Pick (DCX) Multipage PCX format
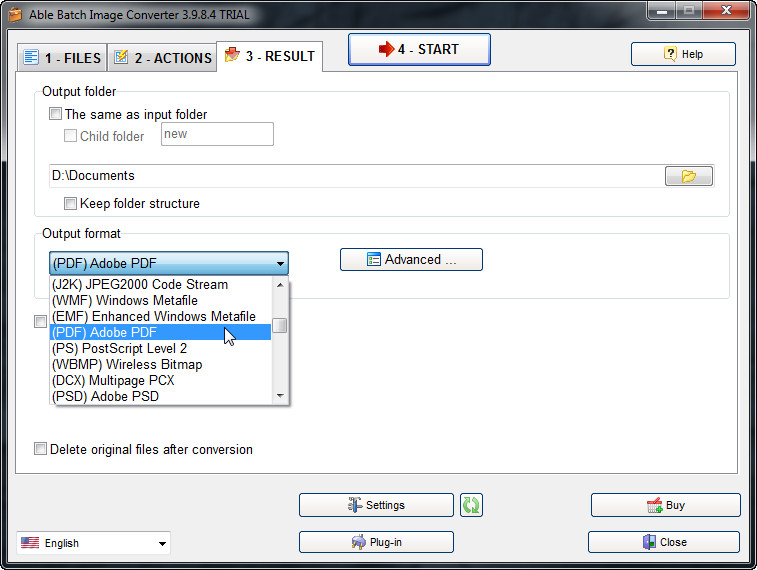The image size is (757, 570). pyautogui.click(x=161, y=380)
